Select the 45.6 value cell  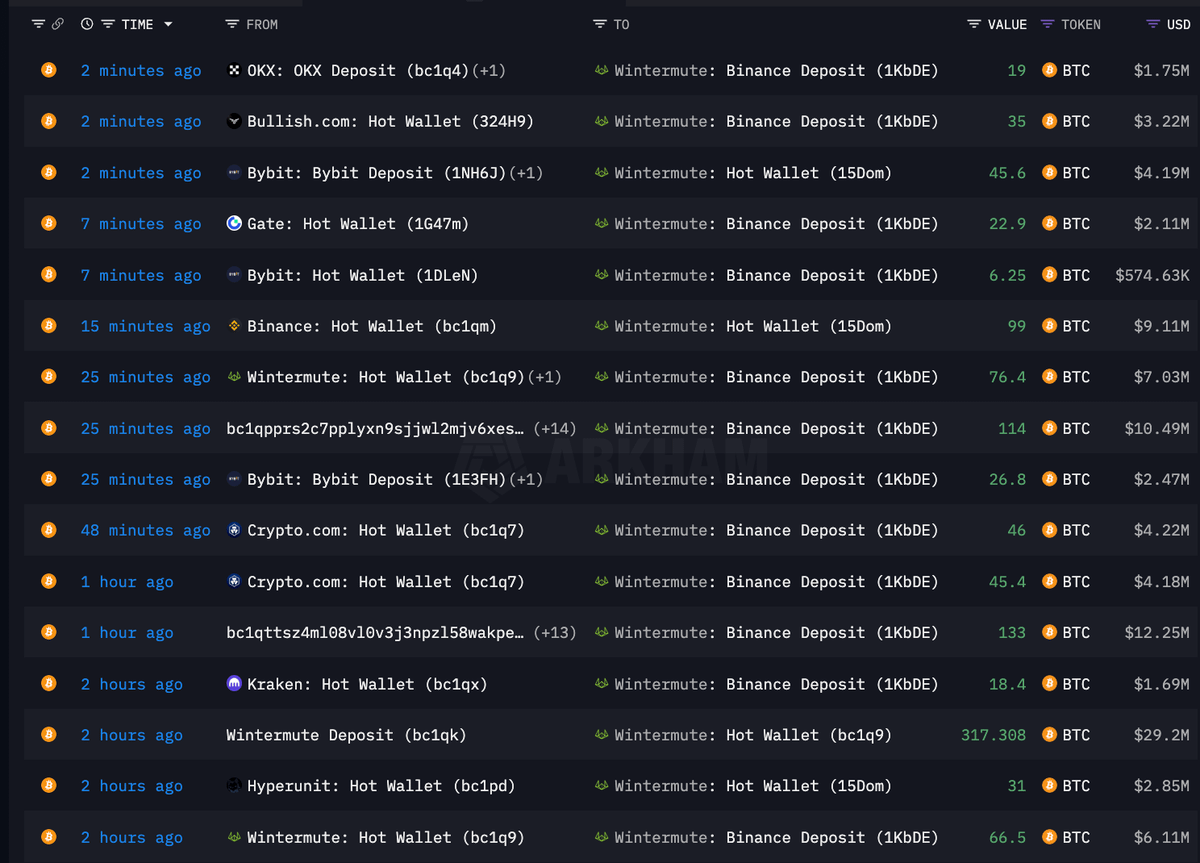coord(1007,173)
